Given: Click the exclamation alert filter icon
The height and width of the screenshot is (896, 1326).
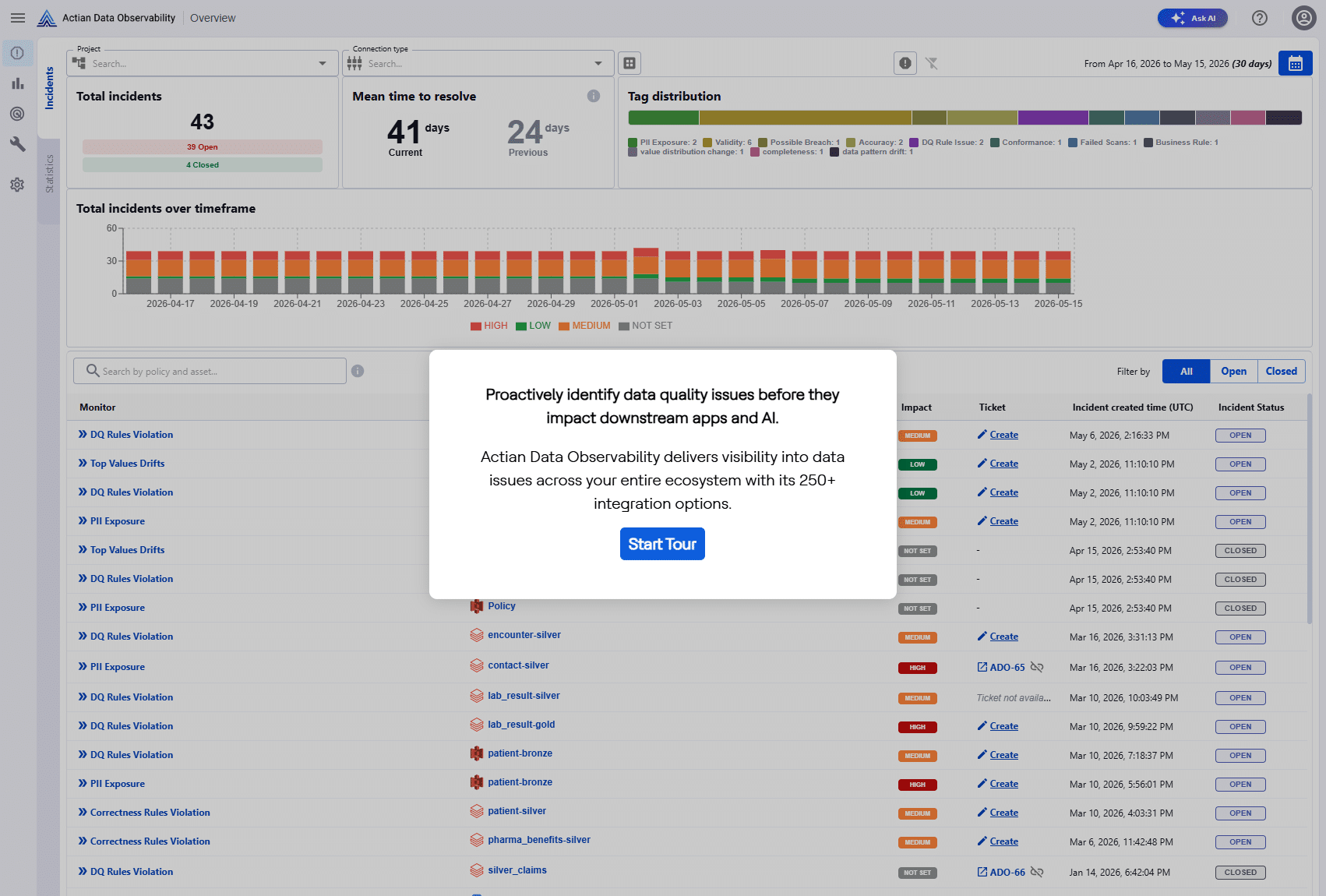Looking at the screenshot, I should 905,63.
